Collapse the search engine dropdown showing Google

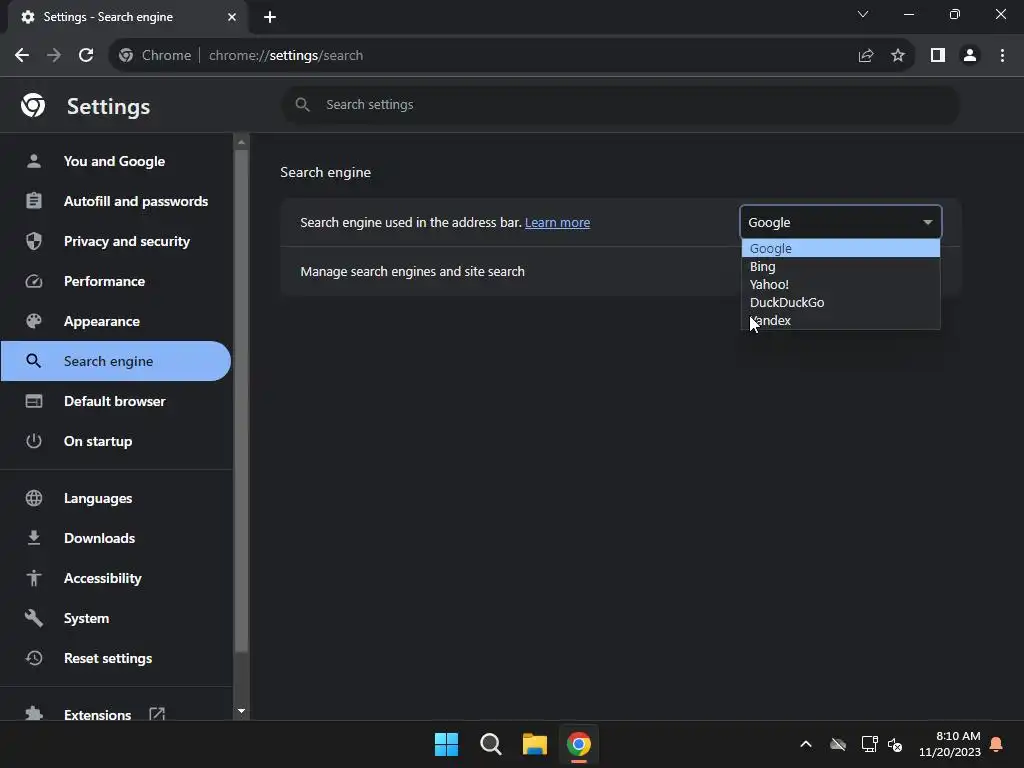coord(840,222)
